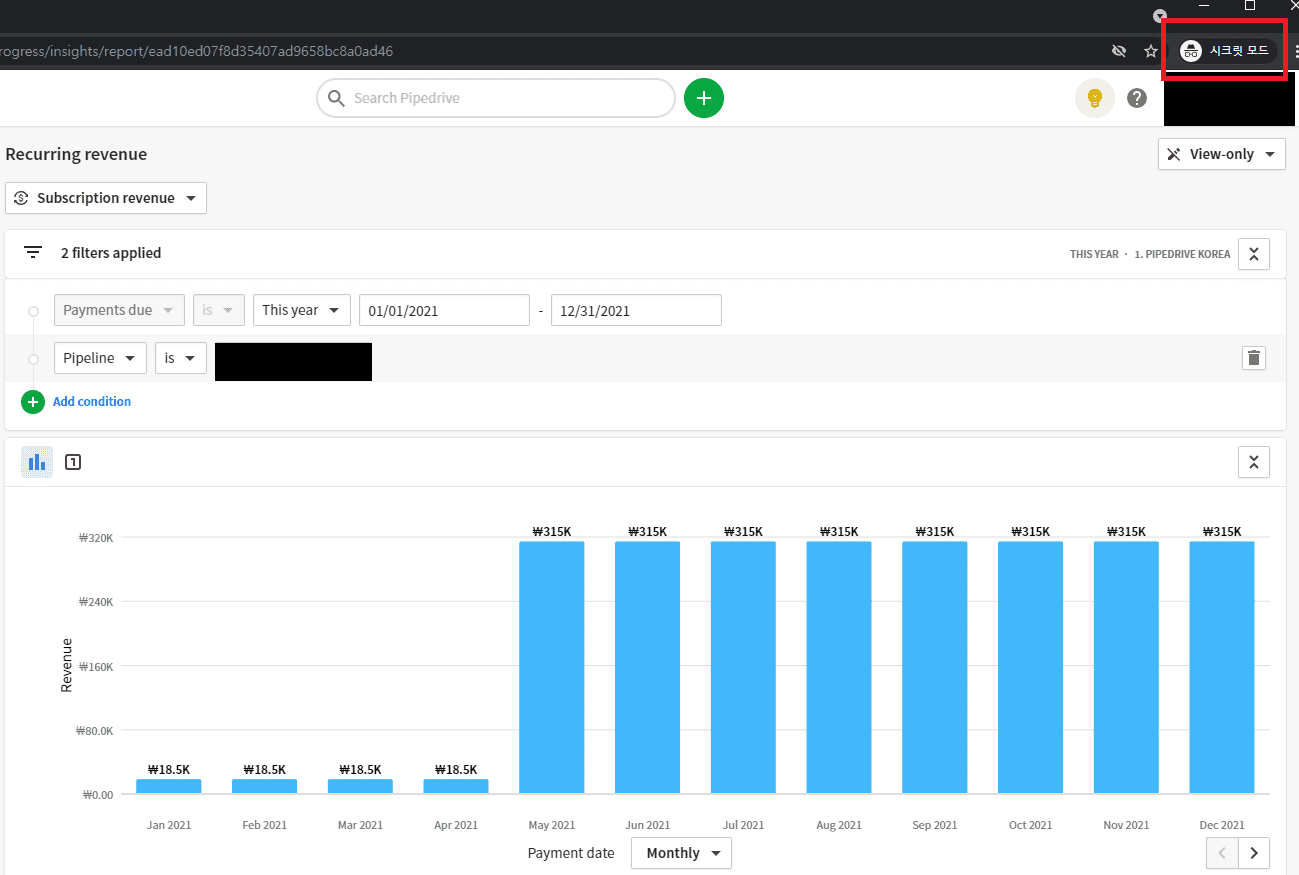
Task: Change the Monthly interval dropdown
Action: coord(682,853)
